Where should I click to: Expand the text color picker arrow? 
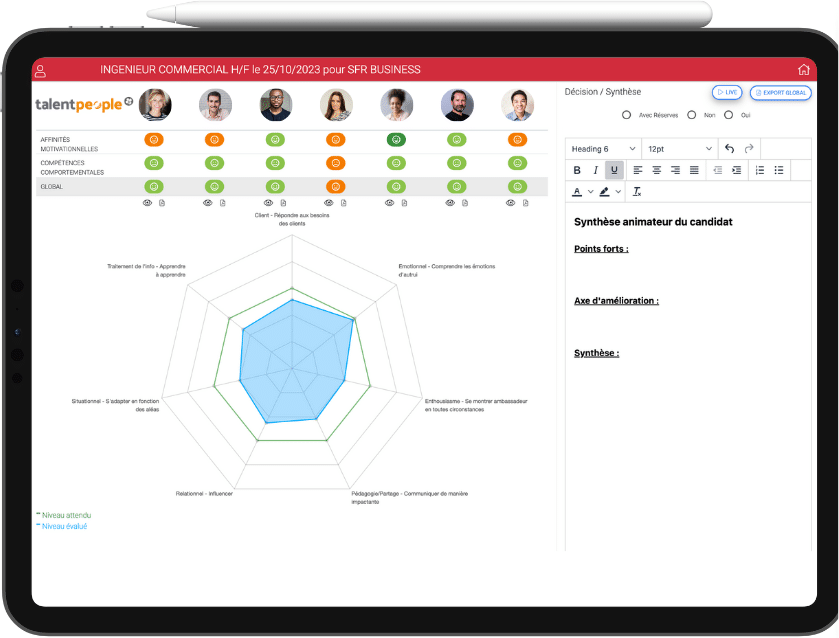pyautogui.click(x=590, y=192)
